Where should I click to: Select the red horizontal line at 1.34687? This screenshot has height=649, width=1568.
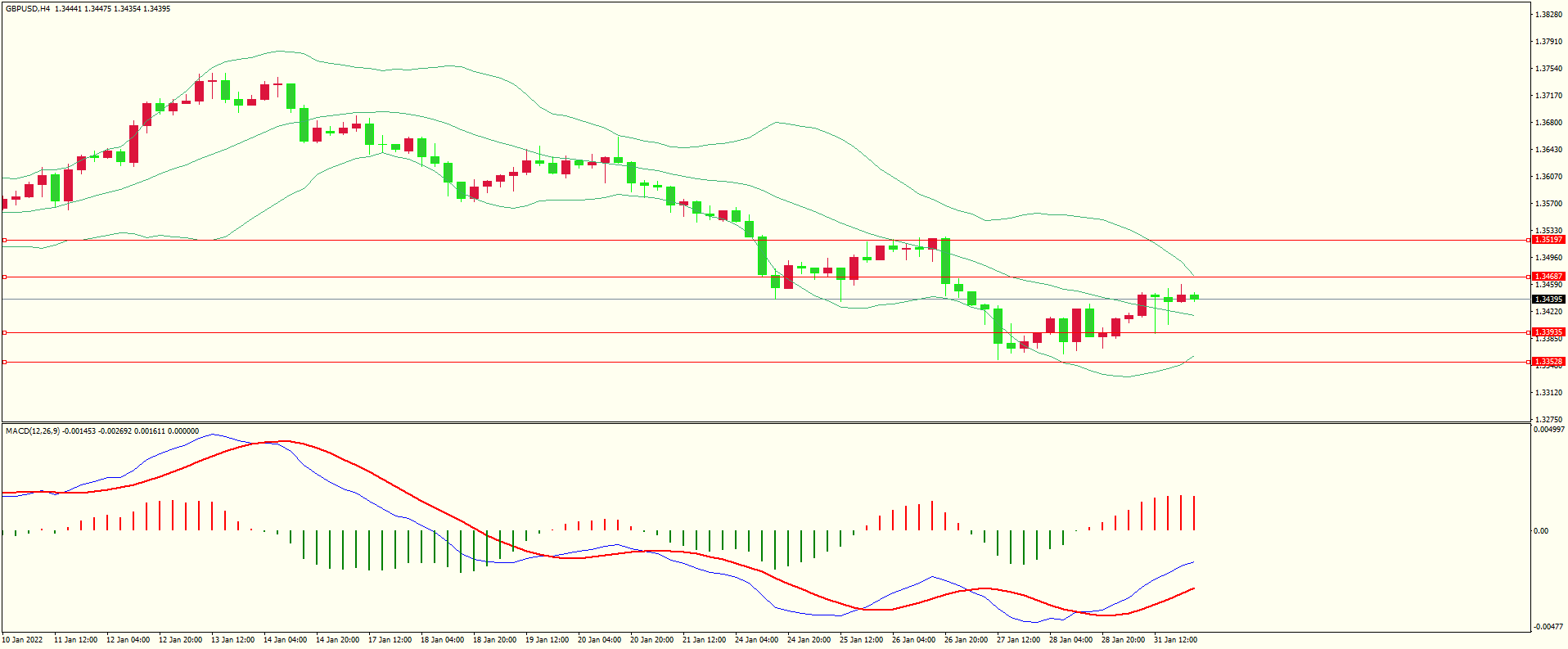766,277
